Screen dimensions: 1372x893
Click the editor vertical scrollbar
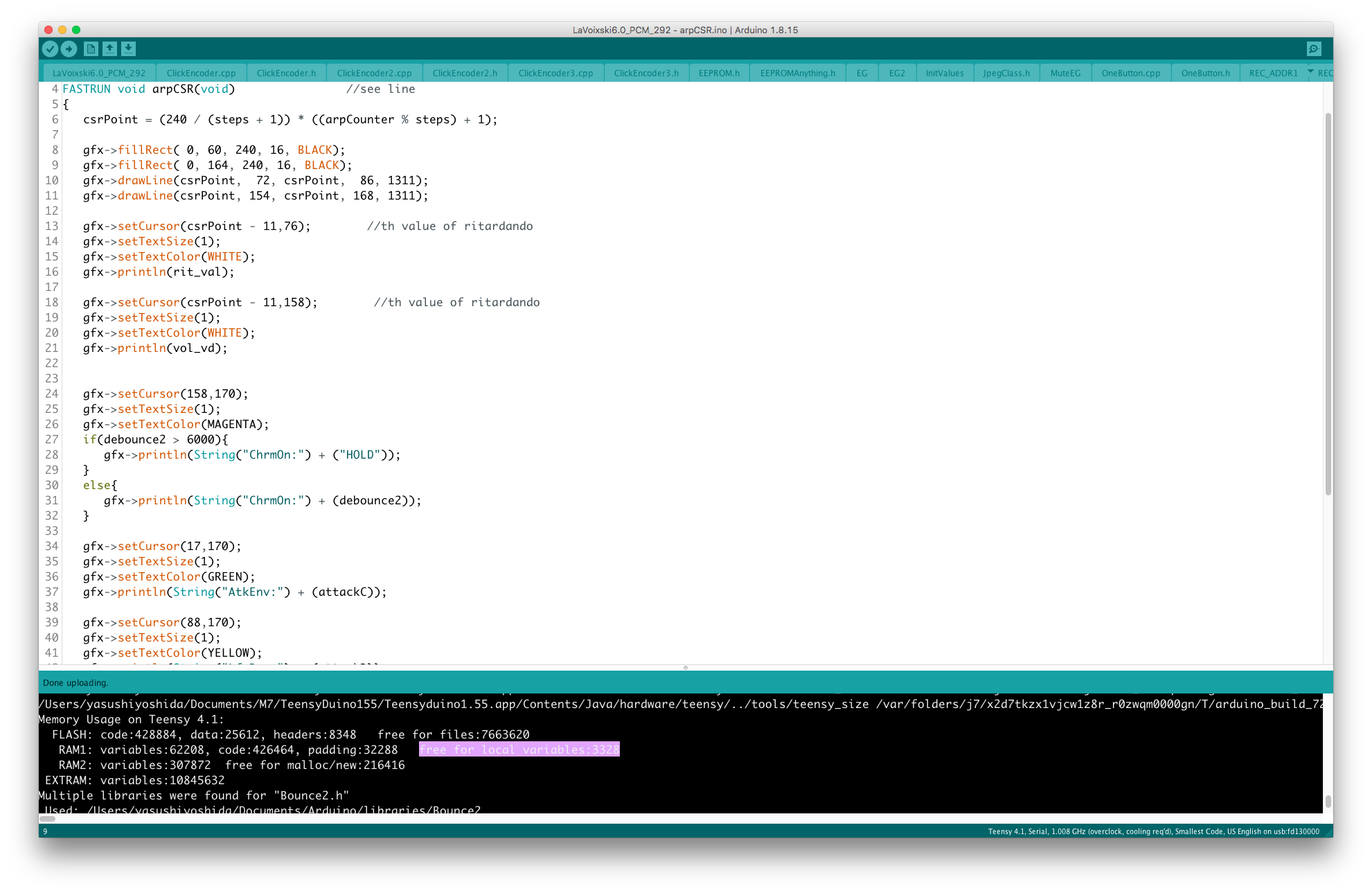point(1328,303)
